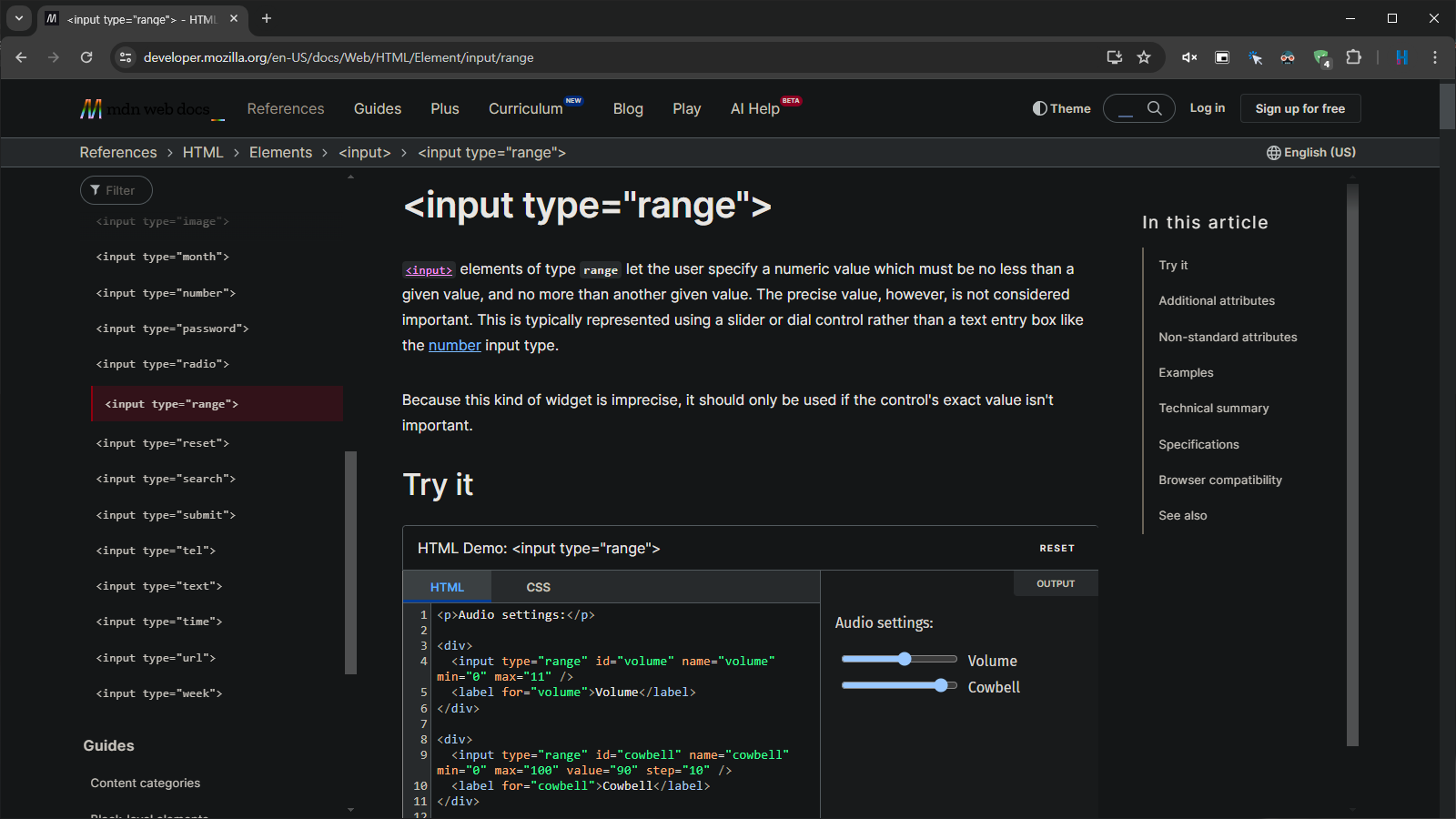Viewport: 1456px width, 819px height.
Task: Select the highlighted <input type="range"> sidebar item
Action: 217,404
